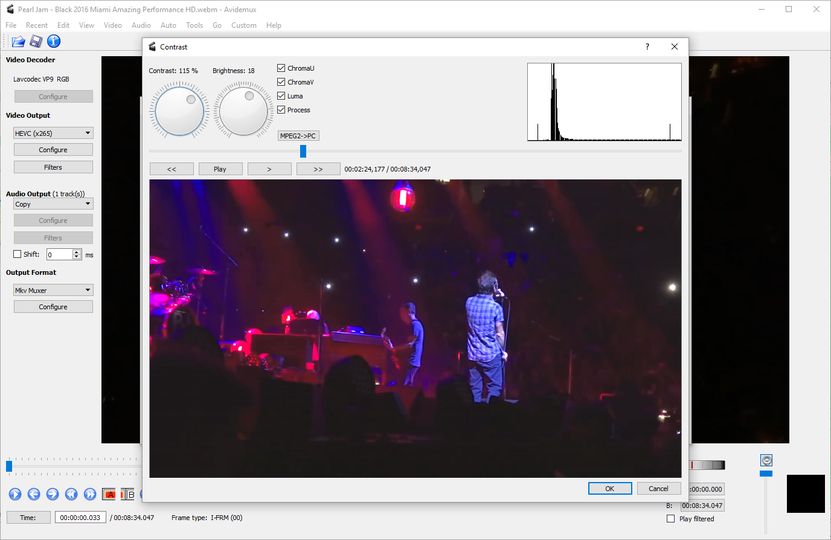This screenshot has height=540, width=831.
Task: Click the audio shift ms input field
Action: tap(60, 254)
